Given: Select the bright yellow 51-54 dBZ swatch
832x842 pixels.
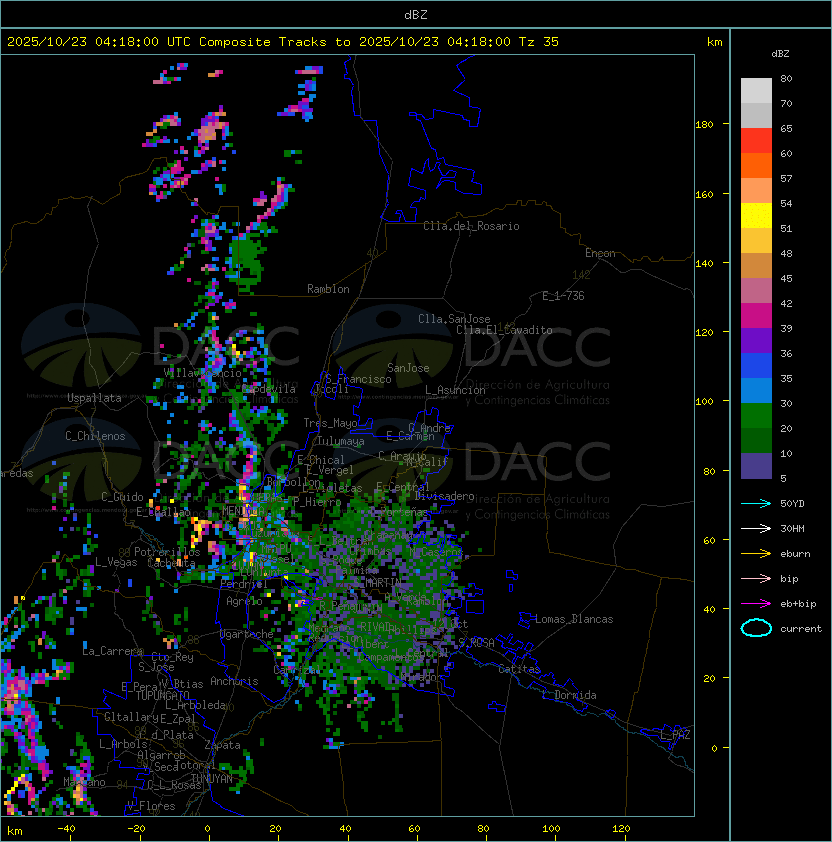Looking at the screenshot, I should (756, 216).
